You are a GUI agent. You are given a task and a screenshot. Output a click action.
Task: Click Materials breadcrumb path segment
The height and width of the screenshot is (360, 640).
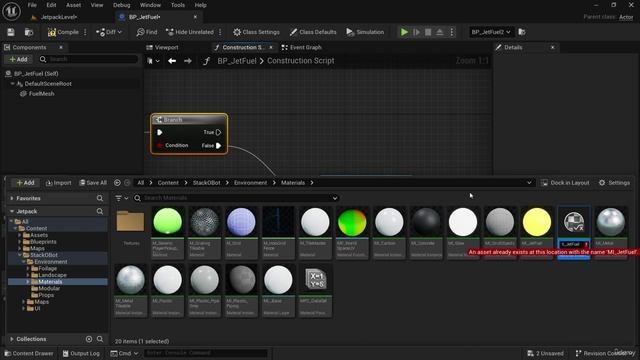click(293, 183)
